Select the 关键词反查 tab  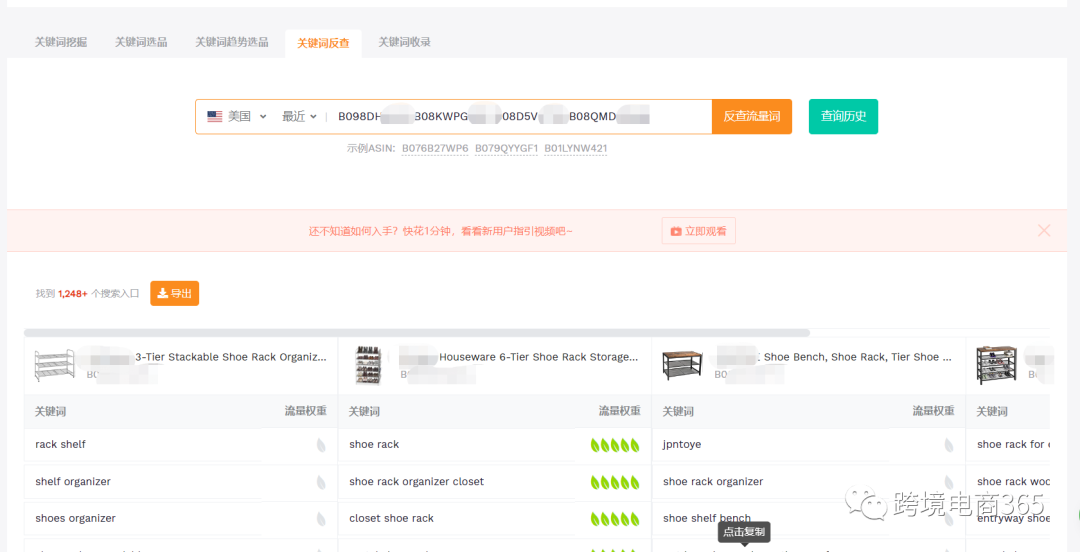click(323, 43)
